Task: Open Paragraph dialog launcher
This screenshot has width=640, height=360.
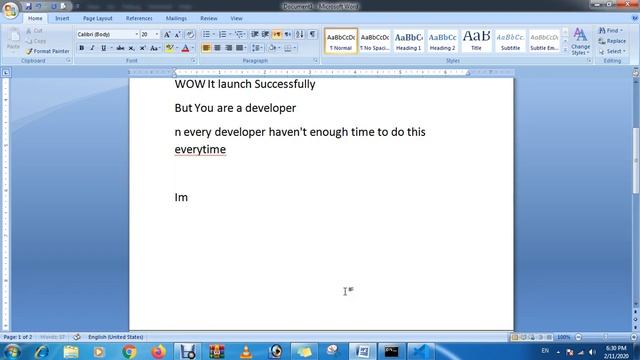Action: 316,61
